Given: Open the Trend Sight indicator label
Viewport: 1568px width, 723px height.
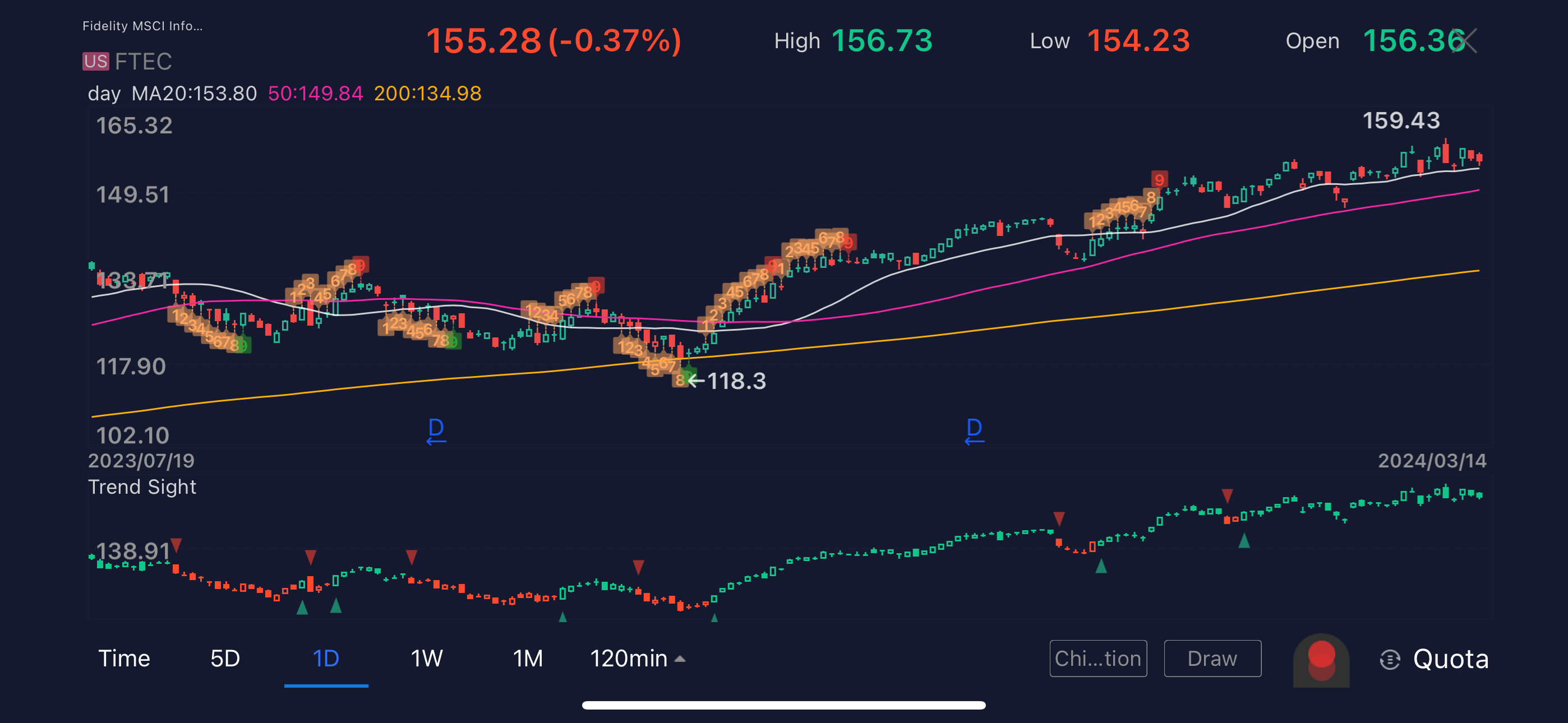Looking at the screenshot, I should coord(142,487).
